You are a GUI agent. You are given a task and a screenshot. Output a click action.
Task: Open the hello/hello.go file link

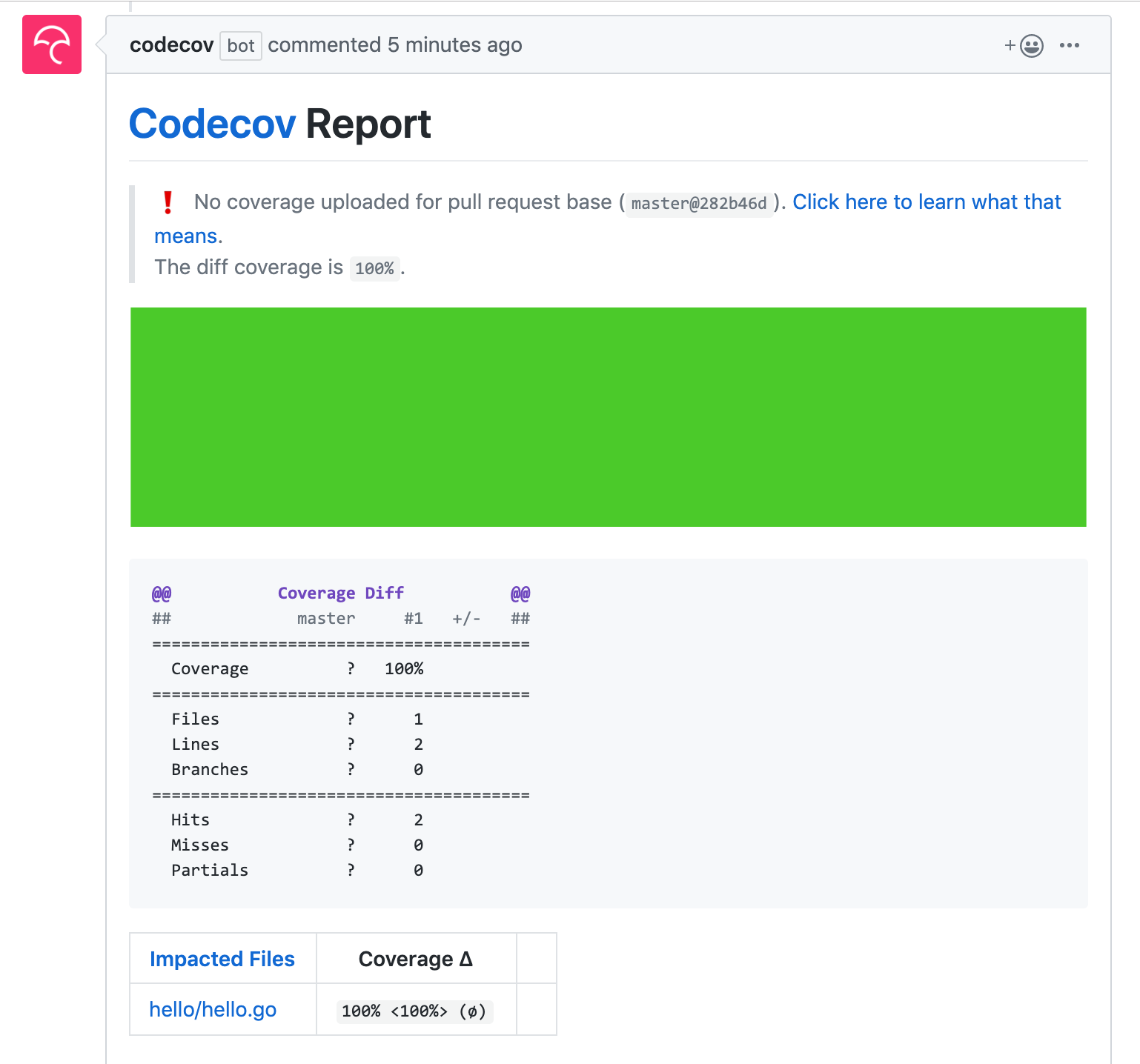(212, 1008)
